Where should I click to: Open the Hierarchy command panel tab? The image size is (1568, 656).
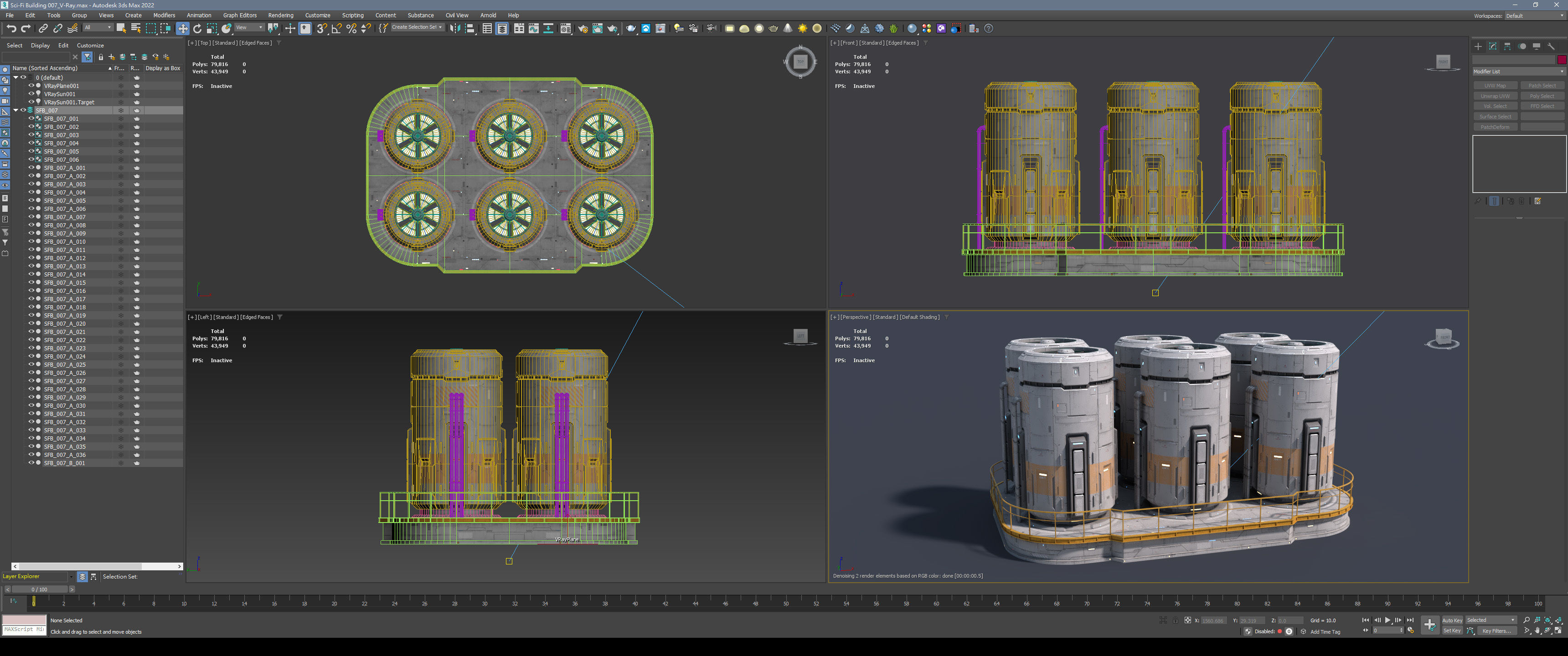pyautogui.click(x=1507, y=46)
